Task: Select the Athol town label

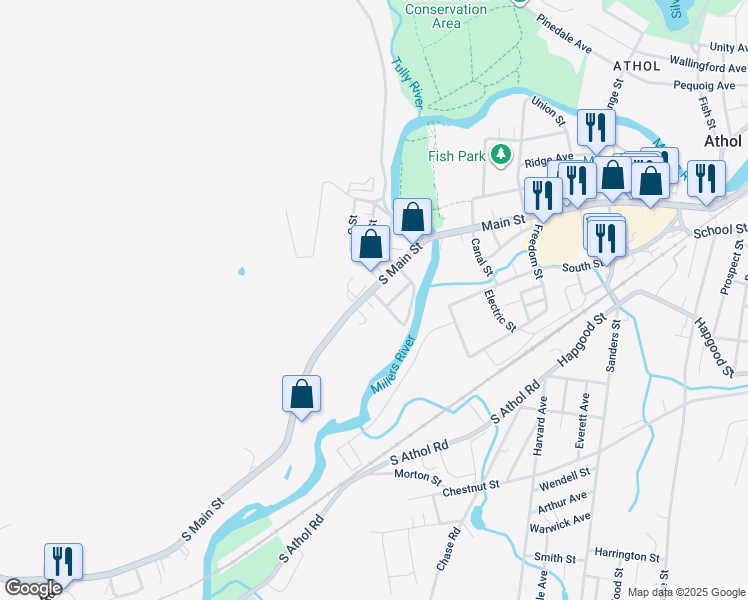Action: coord(723,141)
